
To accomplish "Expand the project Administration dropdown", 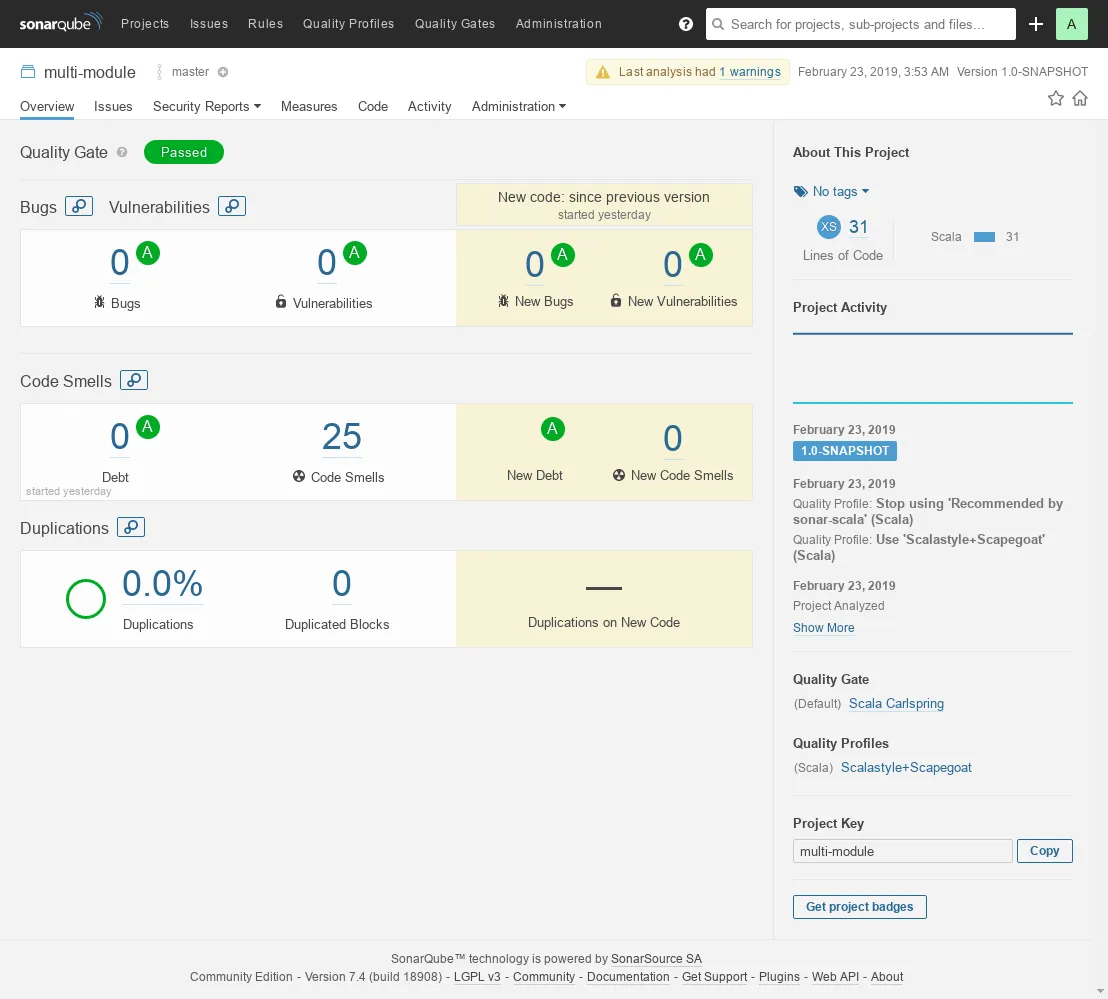I will tap(518, 106).
